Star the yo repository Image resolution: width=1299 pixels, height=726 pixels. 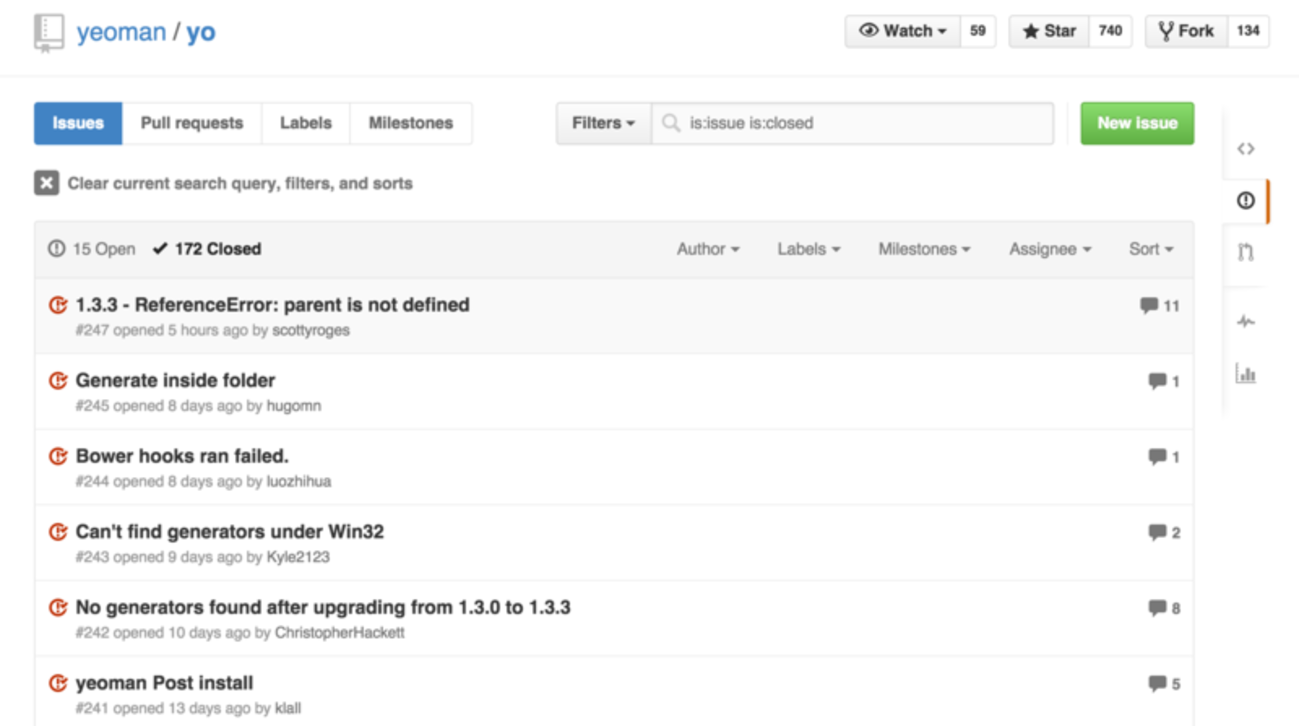pyautogui.click(x=1049, y=31)
